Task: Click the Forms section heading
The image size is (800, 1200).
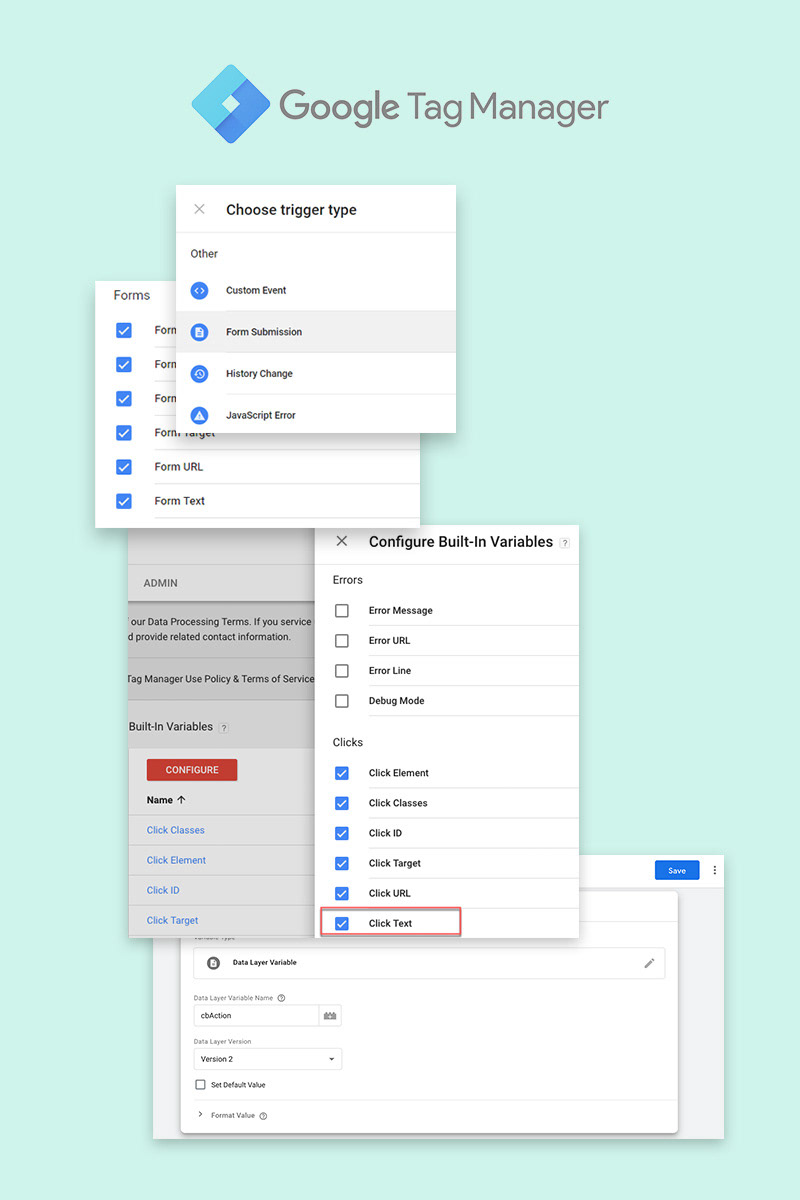Action: coord(132,296)
